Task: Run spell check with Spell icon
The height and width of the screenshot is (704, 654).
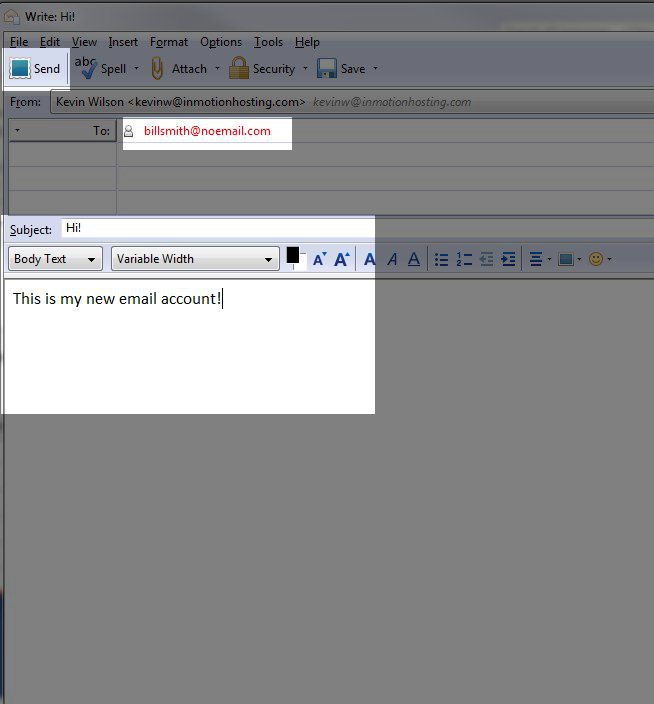Action: click(87, 68)
